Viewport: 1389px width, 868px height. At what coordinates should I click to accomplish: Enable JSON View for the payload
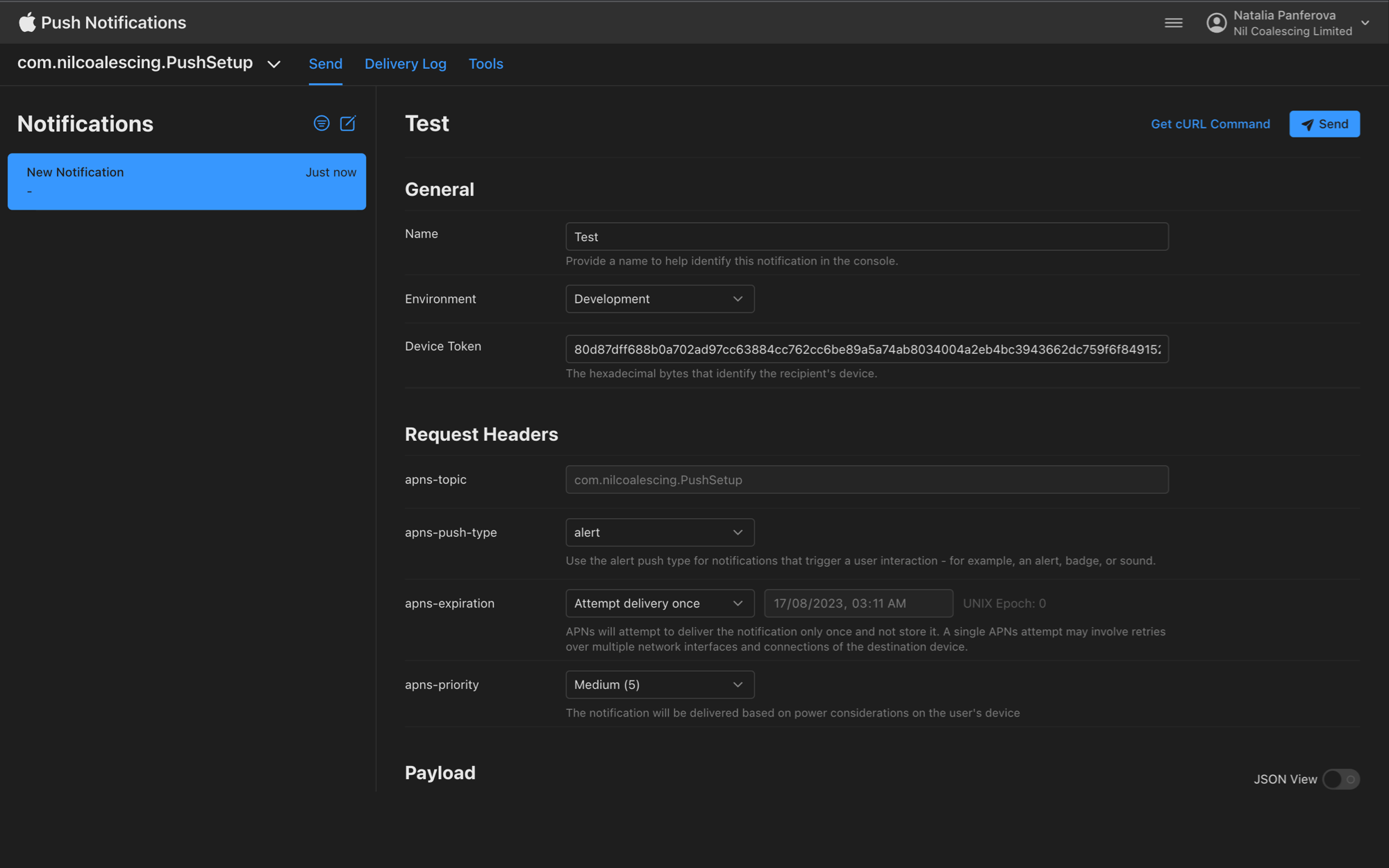1340,779
